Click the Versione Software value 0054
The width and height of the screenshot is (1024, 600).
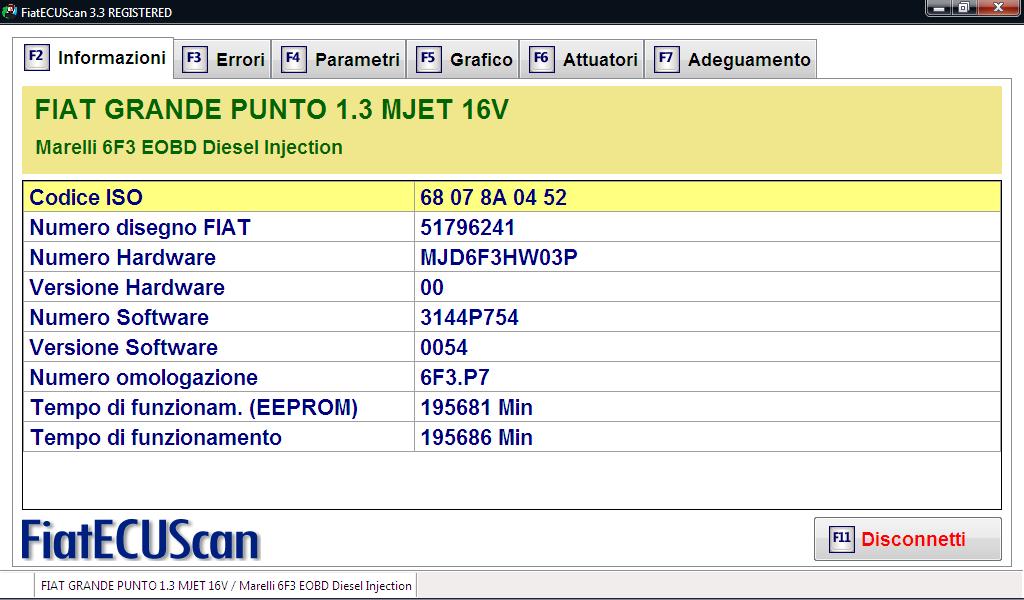pos(444,347)
